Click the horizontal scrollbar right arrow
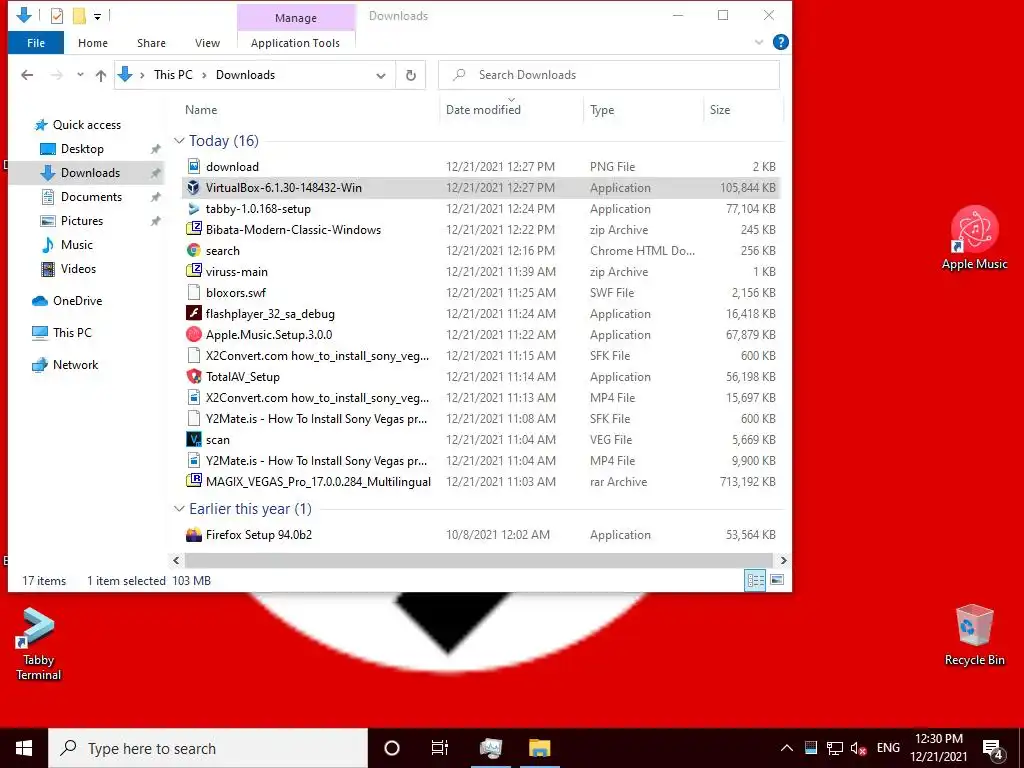 click(783, 560)
